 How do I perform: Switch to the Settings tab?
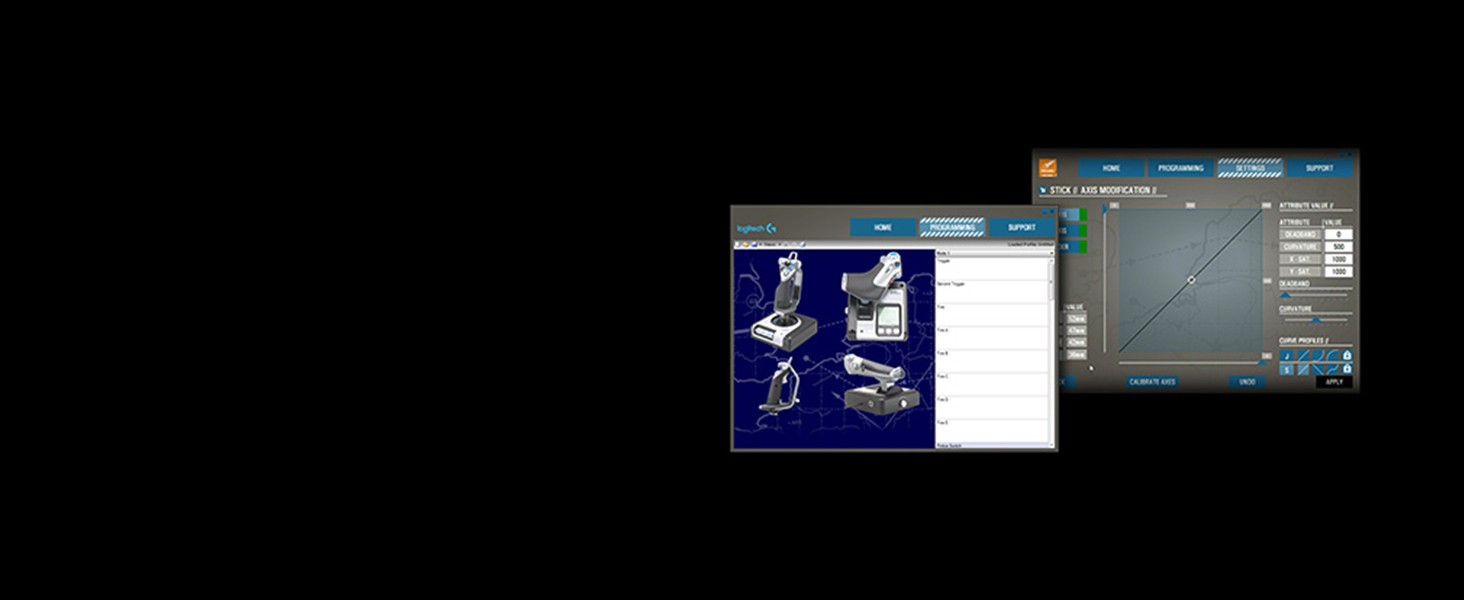[x=1249, y=168]
